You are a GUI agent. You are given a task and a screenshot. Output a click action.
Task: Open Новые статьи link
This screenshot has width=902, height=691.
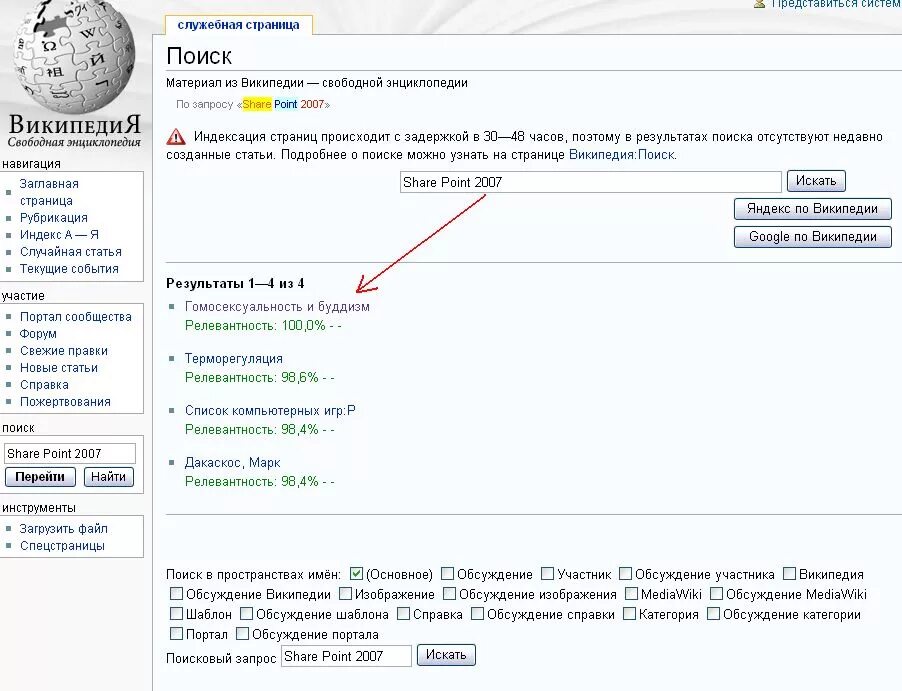(59, 368)
